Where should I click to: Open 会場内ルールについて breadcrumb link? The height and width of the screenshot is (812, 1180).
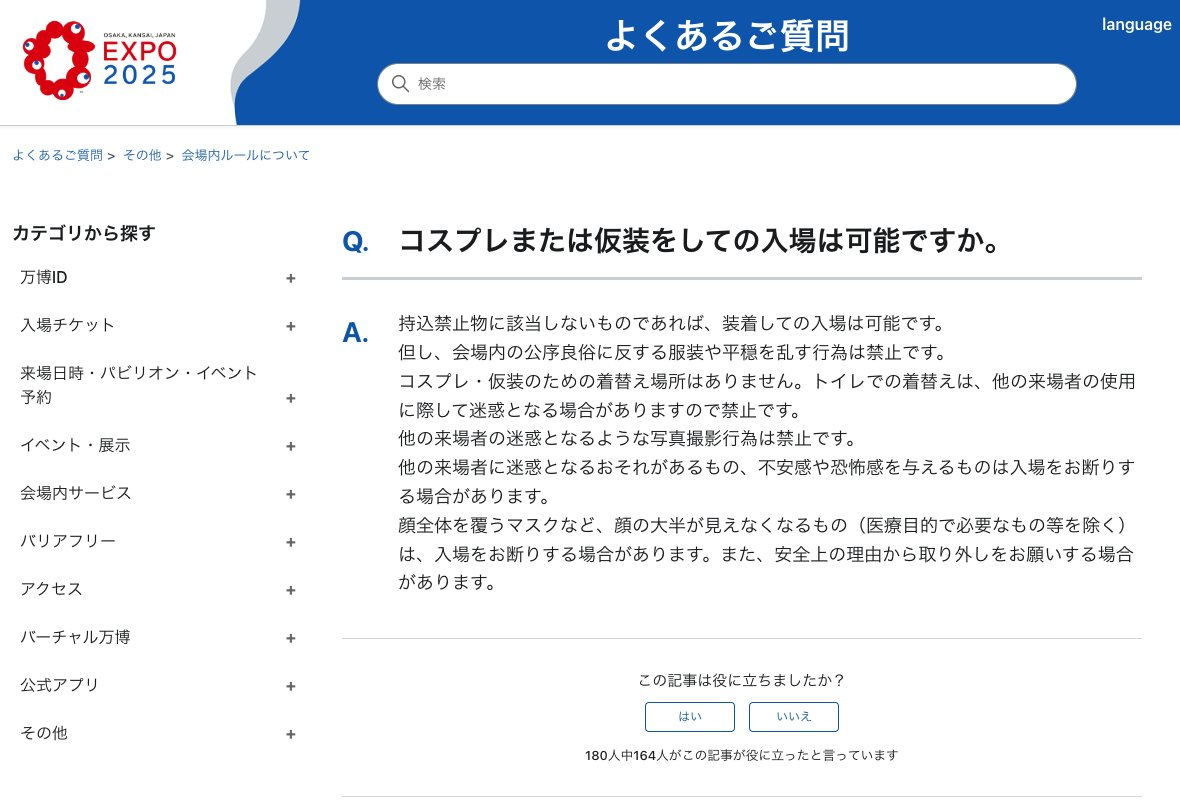[245, 156]
